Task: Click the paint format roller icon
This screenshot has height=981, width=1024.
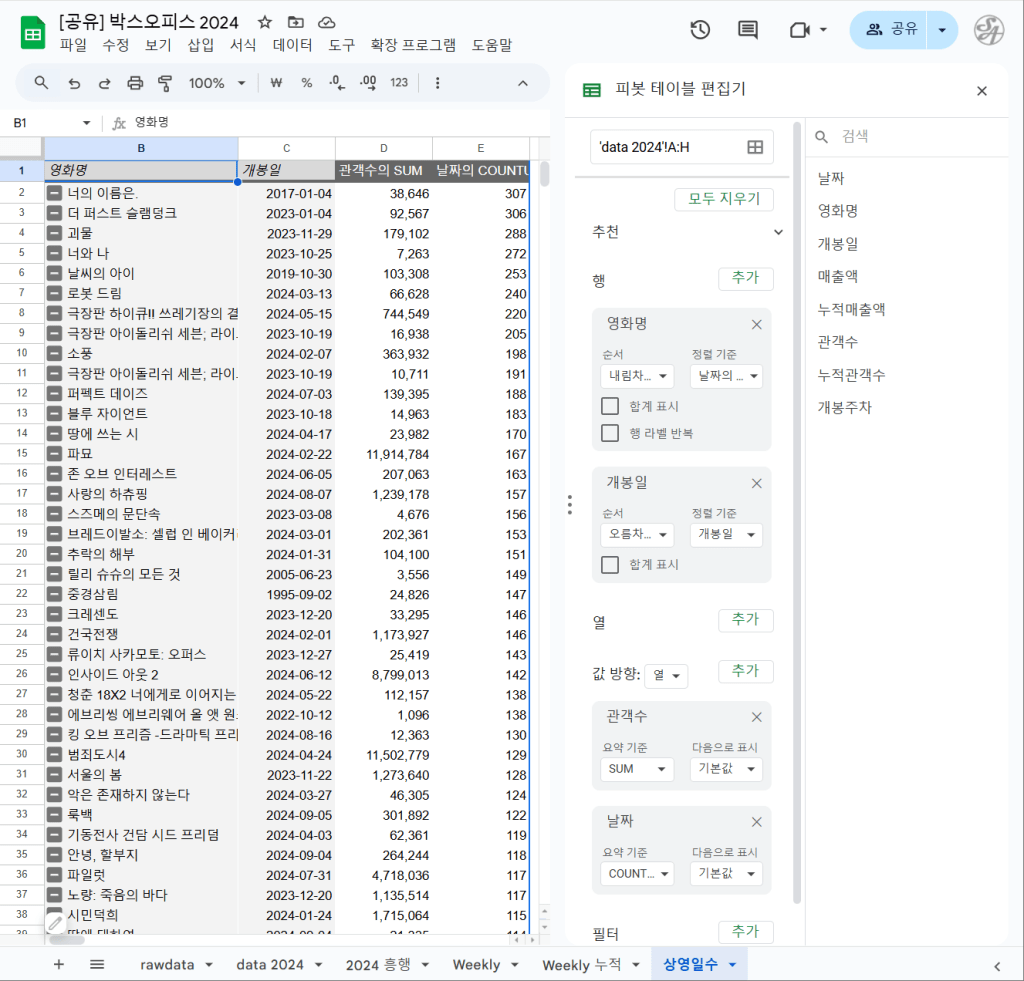Action: tap(165, 83)
